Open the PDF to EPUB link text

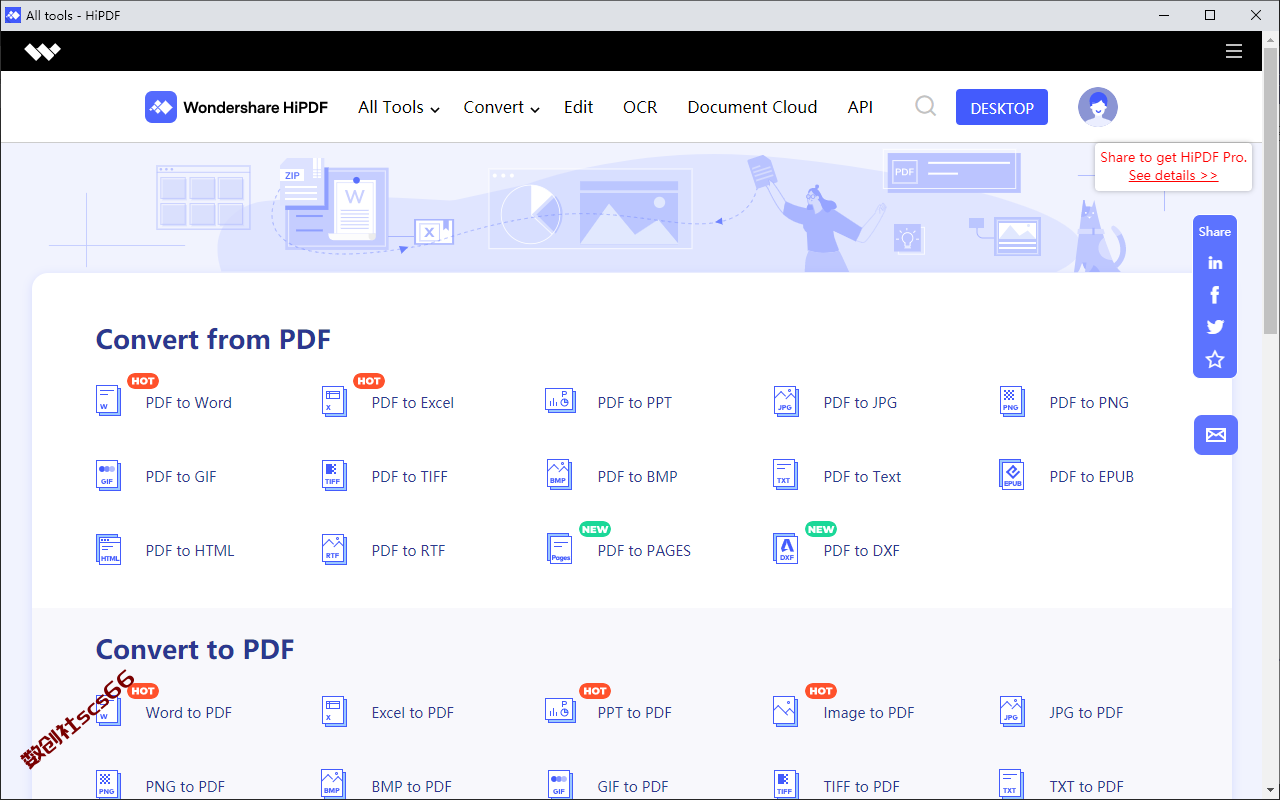coord(1092,476)
